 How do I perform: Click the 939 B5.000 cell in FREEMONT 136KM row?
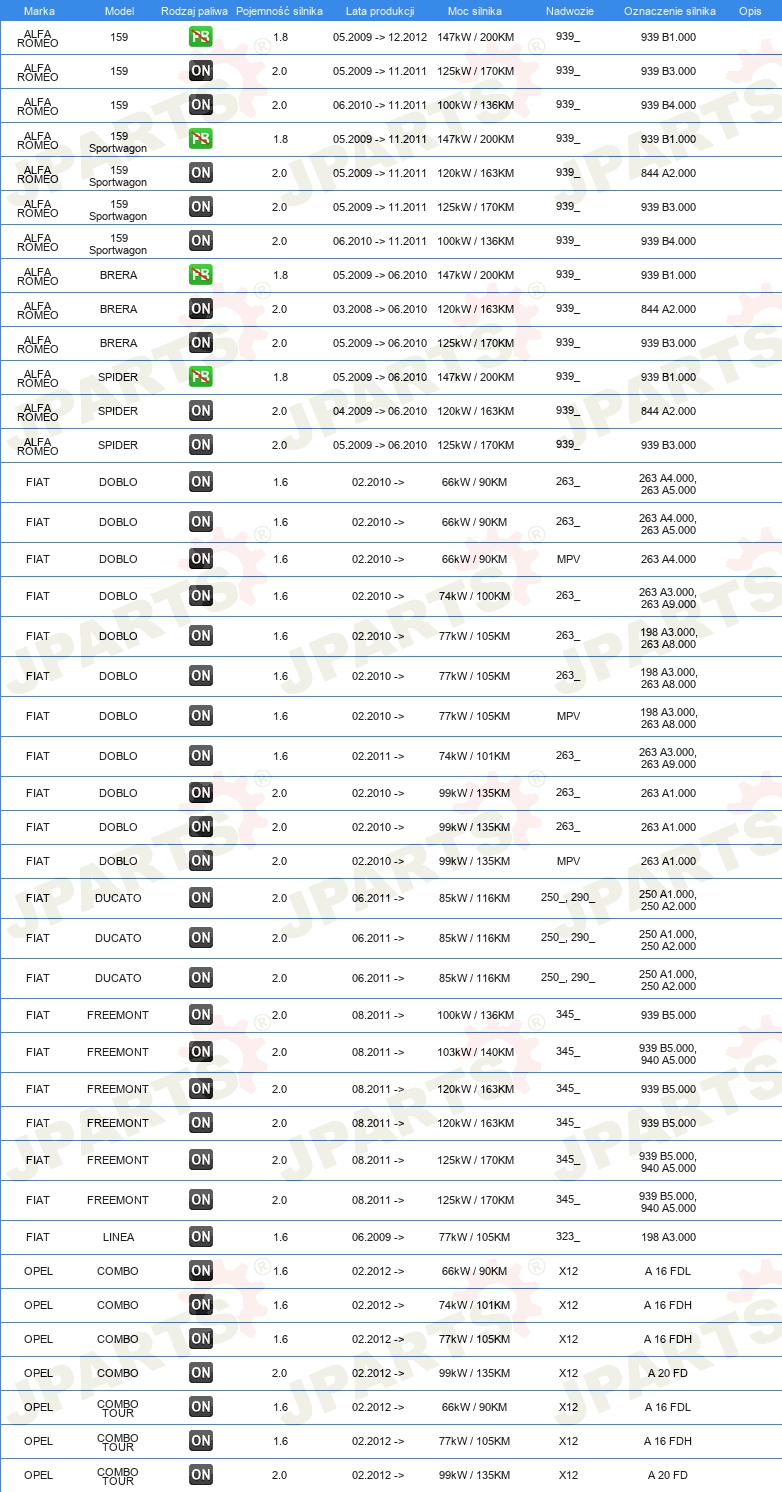coord(668,1015)
